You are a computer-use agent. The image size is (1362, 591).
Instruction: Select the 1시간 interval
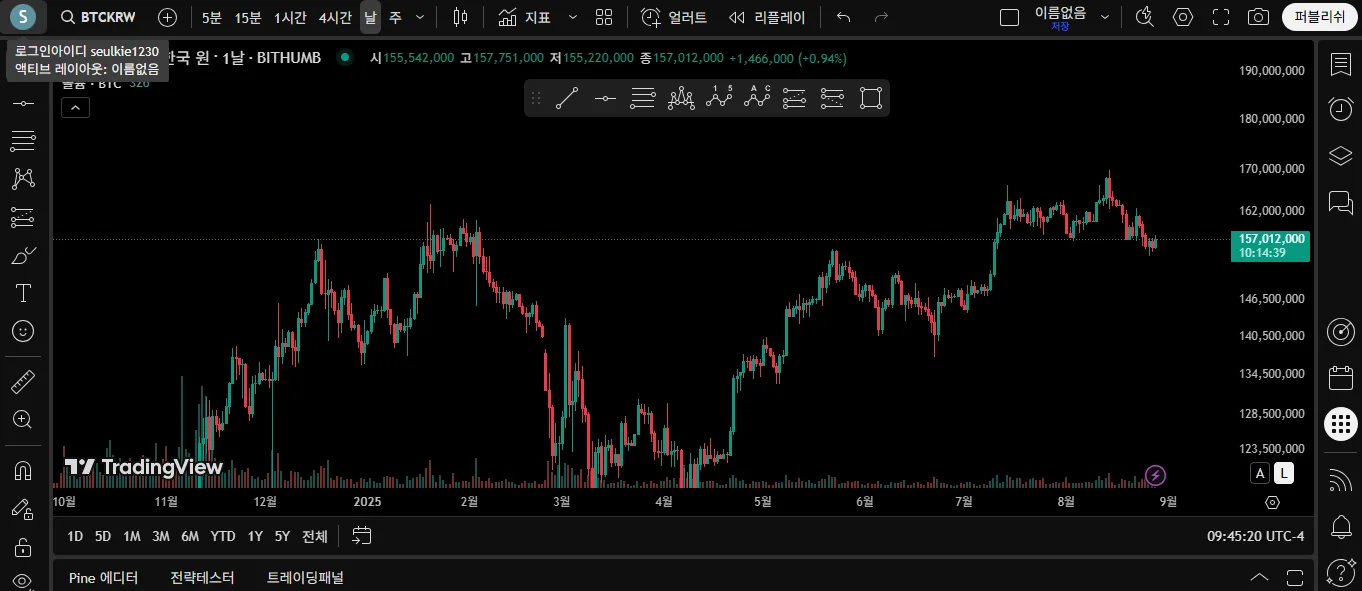click(x=290, y=17)
